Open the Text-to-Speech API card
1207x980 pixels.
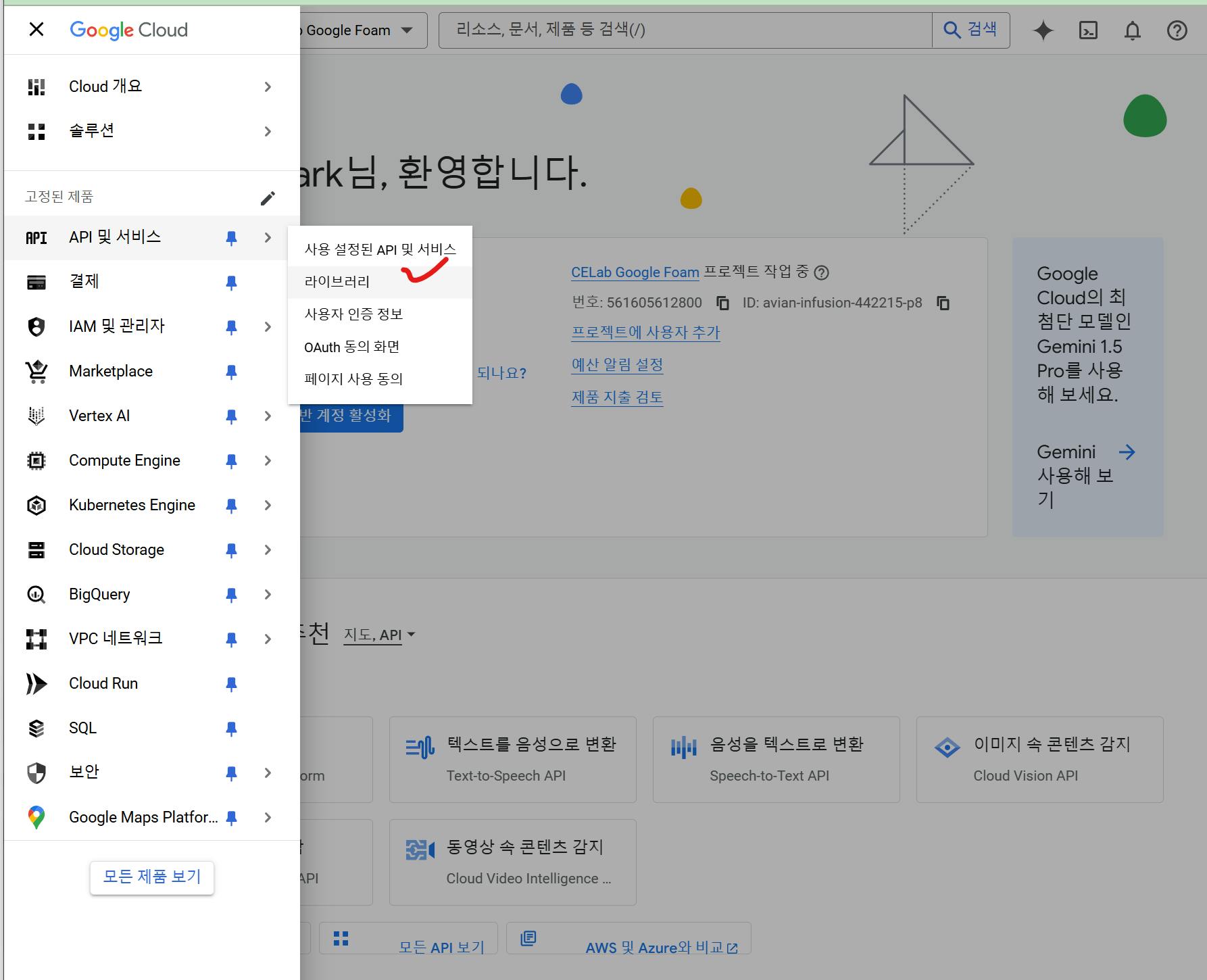pos(513,760)
